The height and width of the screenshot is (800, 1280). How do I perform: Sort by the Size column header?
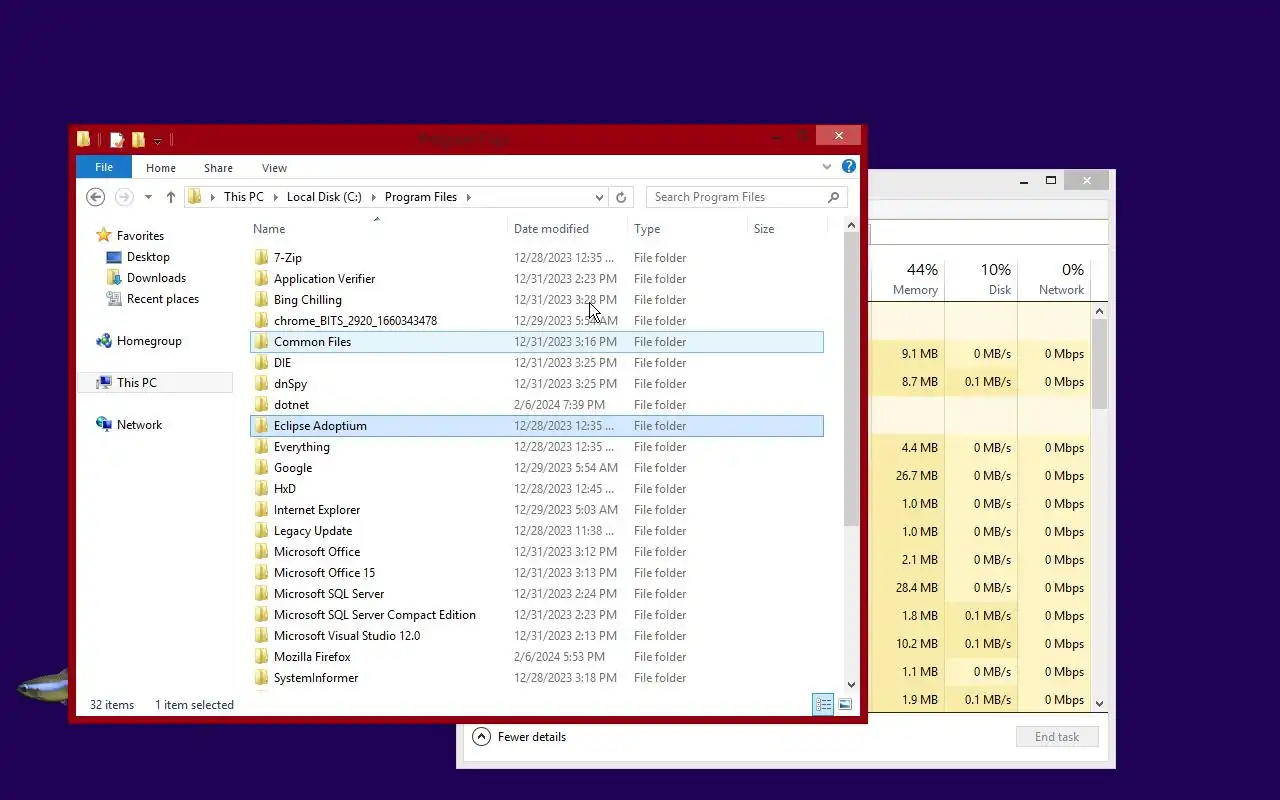764,229
